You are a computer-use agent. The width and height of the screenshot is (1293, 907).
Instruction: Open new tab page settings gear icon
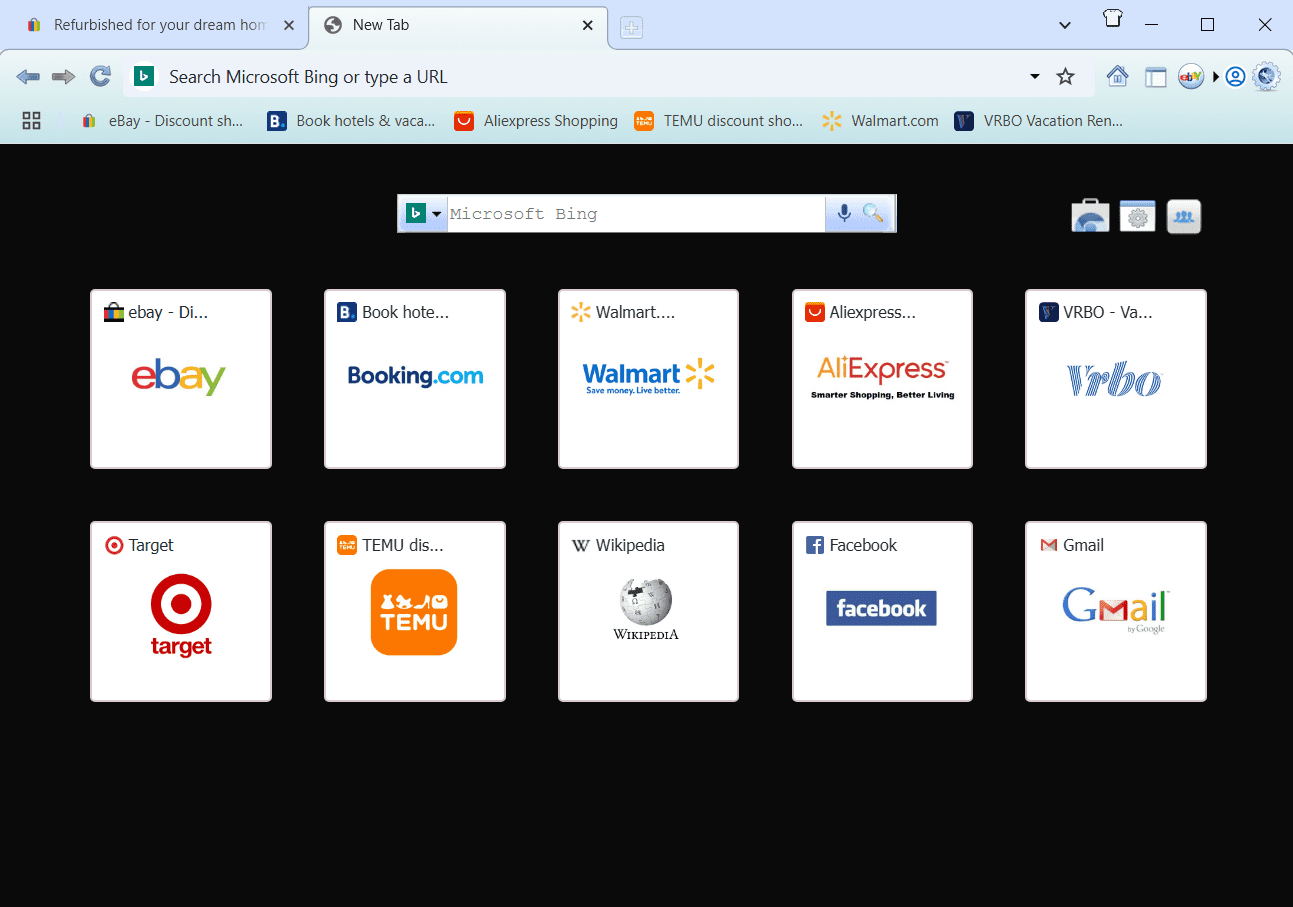click(x=1138, y=216)
